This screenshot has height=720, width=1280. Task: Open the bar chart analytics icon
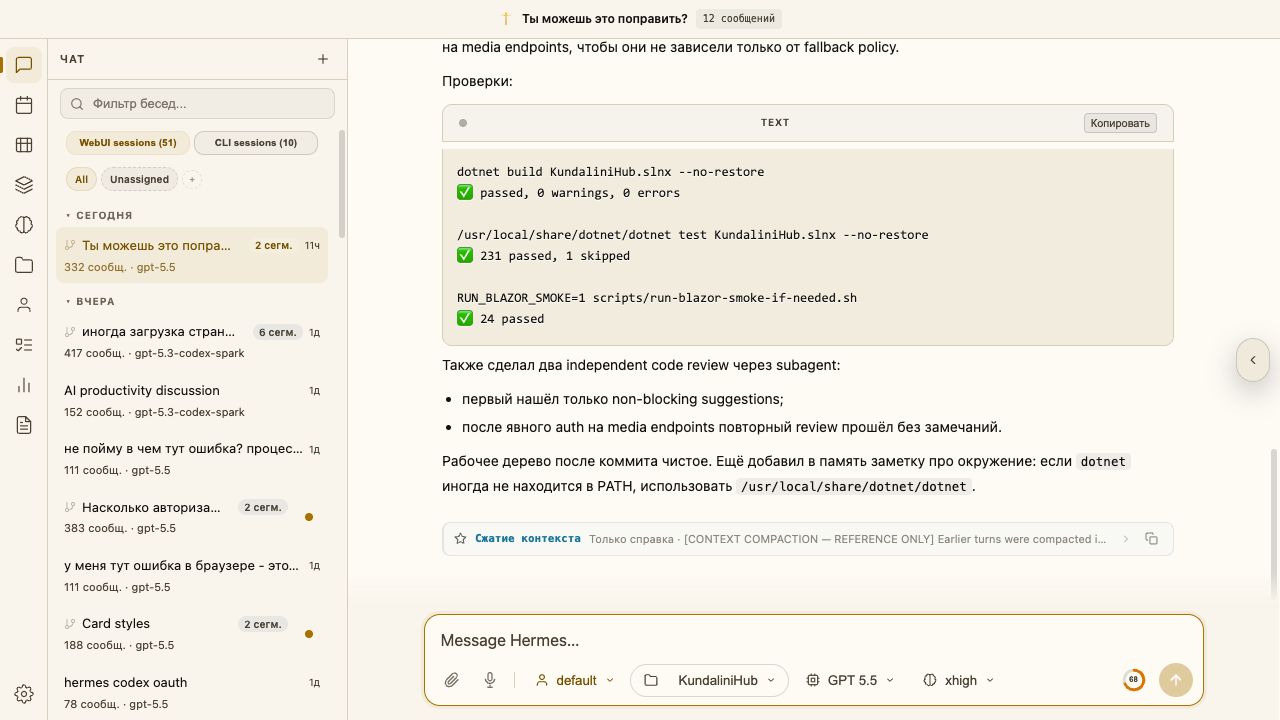click(24, 385)
